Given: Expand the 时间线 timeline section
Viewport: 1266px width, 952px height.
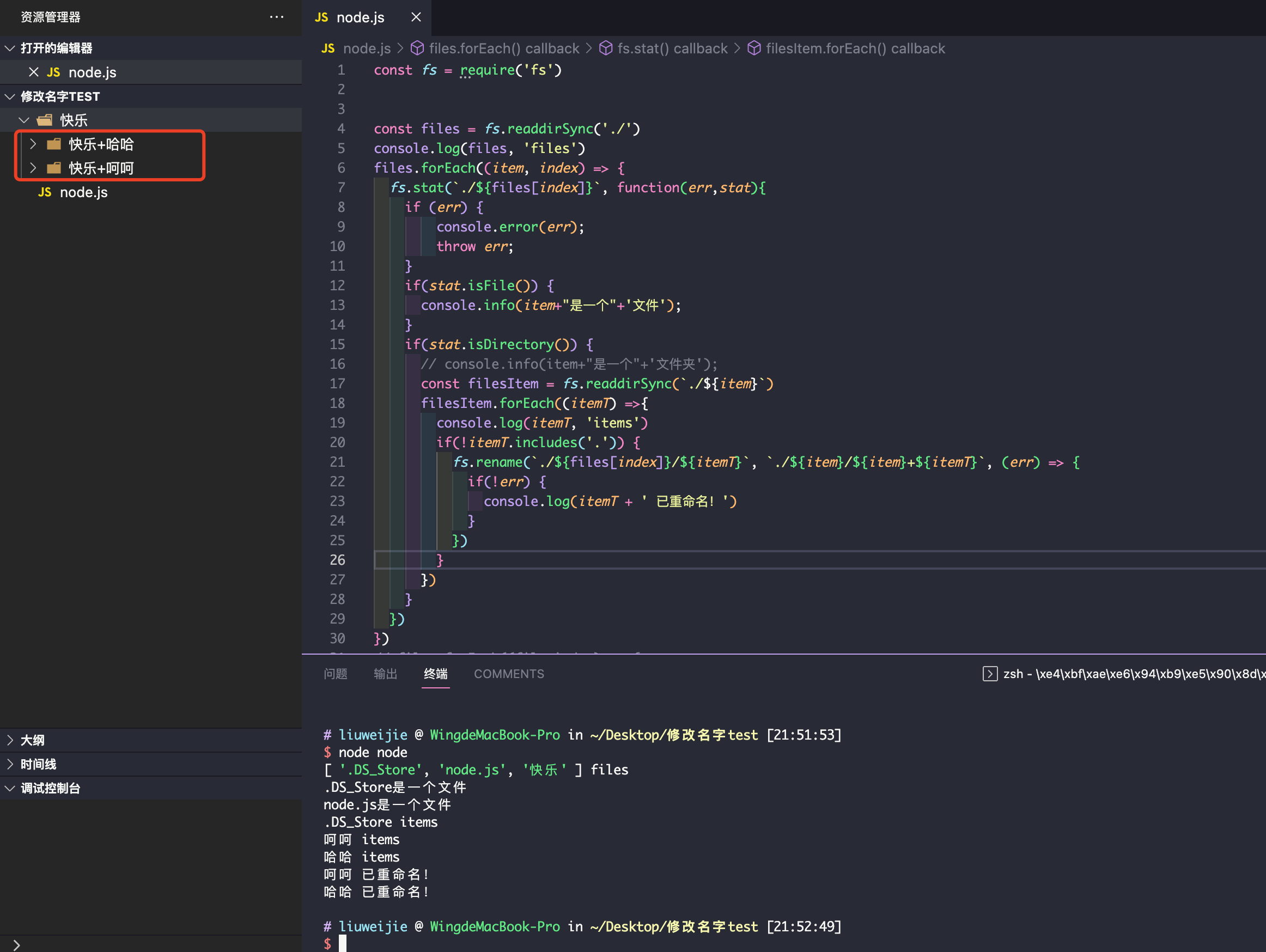Looking at the screenshot, I should coord(10,764).
